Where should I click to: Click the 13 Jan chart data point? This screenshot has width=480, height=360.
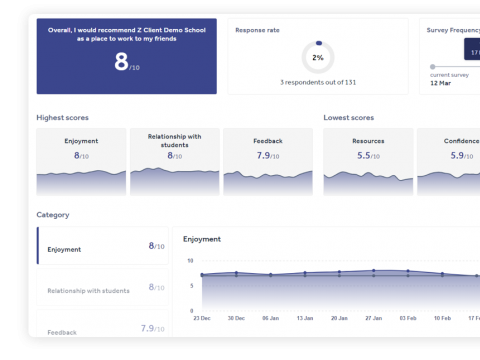click(x=305, y=273)
